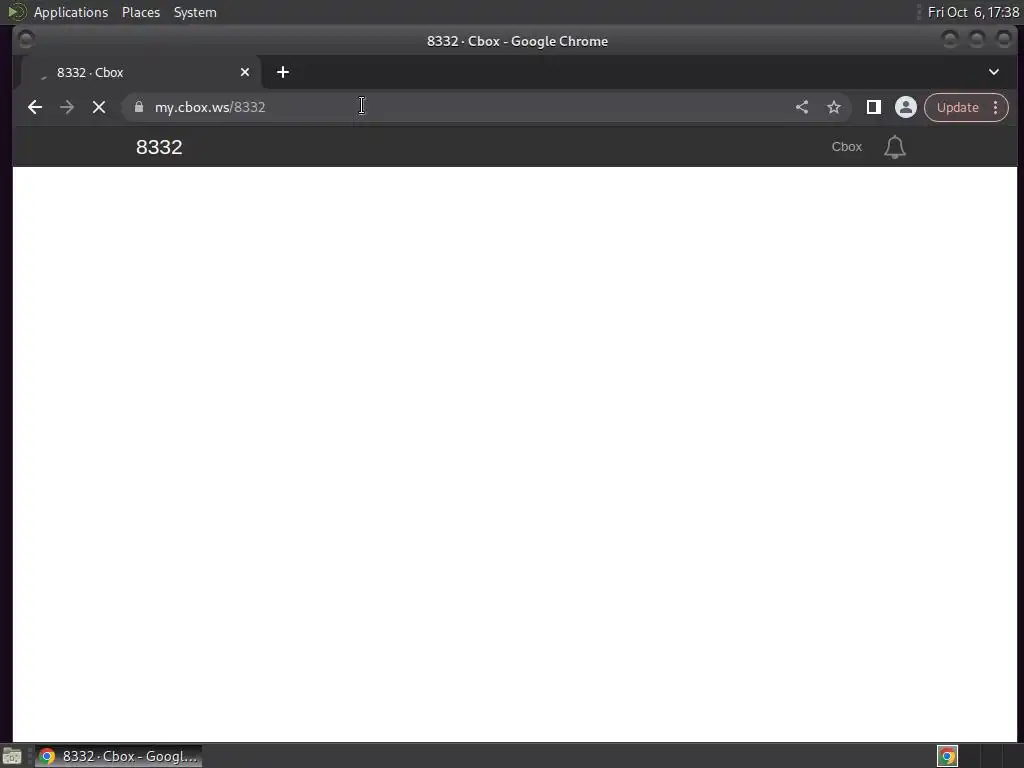Bookmark this tab with star

(834, 107)
